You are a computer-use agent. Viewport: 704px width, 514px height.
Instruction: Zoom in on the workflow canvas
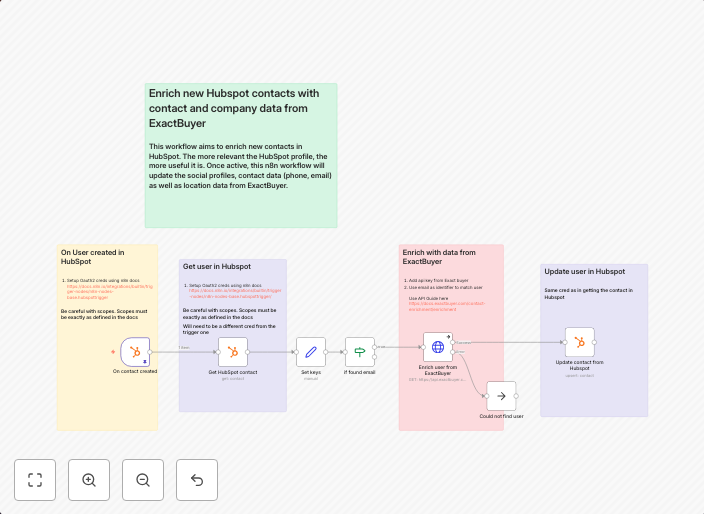(89, 480)
